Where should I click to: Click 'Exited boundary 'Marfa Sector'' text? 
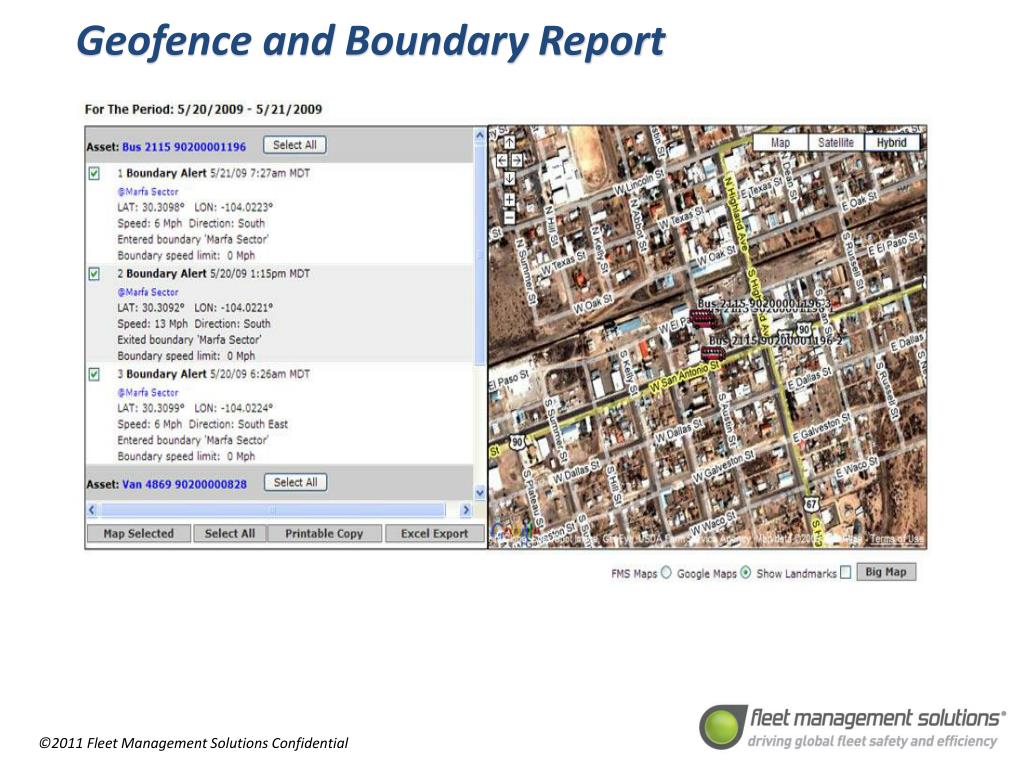189,340
